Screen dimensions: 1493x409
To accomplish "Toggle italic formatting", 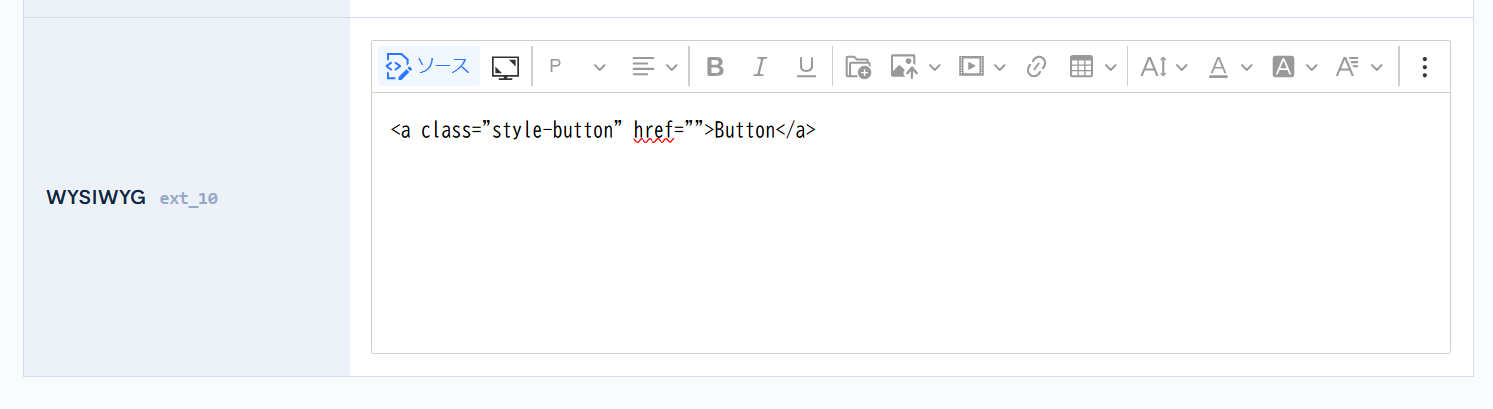I will click(760, 67).
